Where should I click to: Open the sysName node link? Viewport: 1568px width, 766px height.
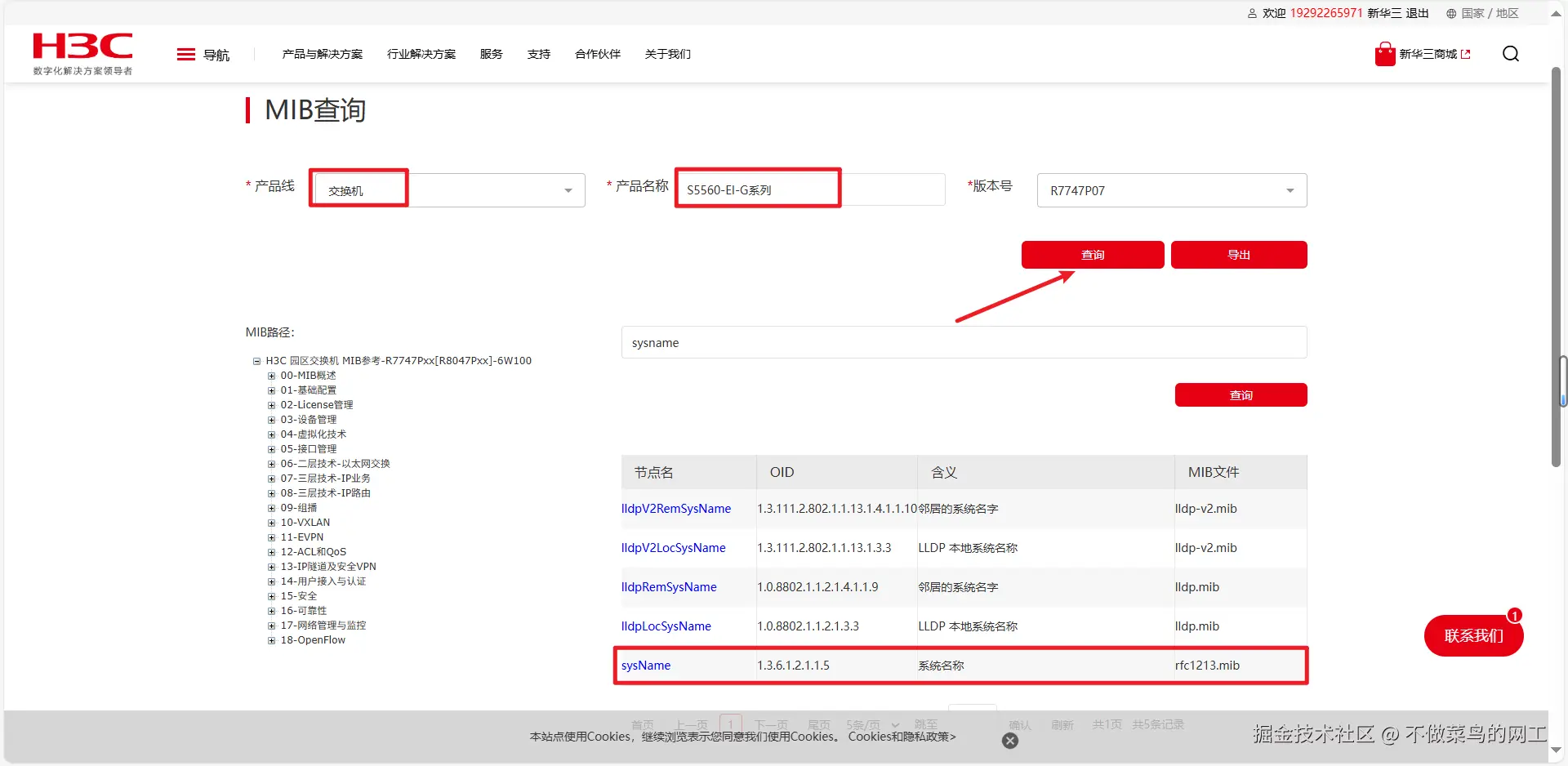646,666
